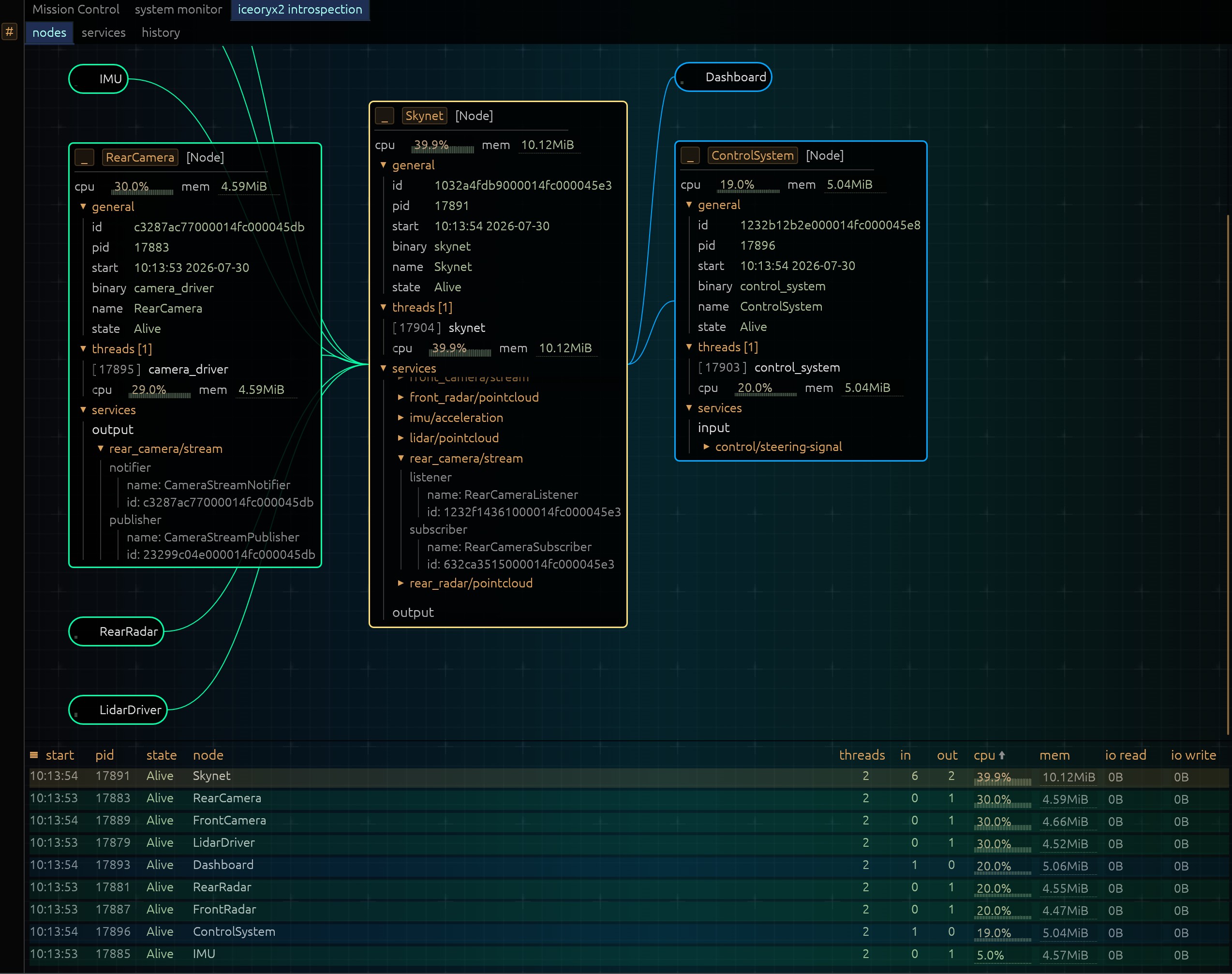Expand the collapsed RearRadar node
1232x974 pixels.
click(116, 631)
